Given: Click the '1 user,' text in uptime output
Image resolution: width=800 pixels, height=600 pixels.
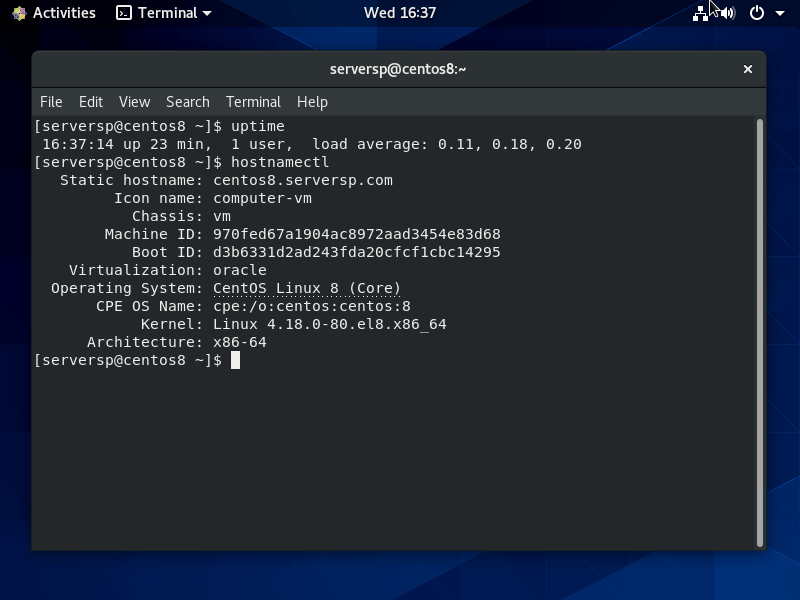Looking at the screenshot, I should click(262, 144).
